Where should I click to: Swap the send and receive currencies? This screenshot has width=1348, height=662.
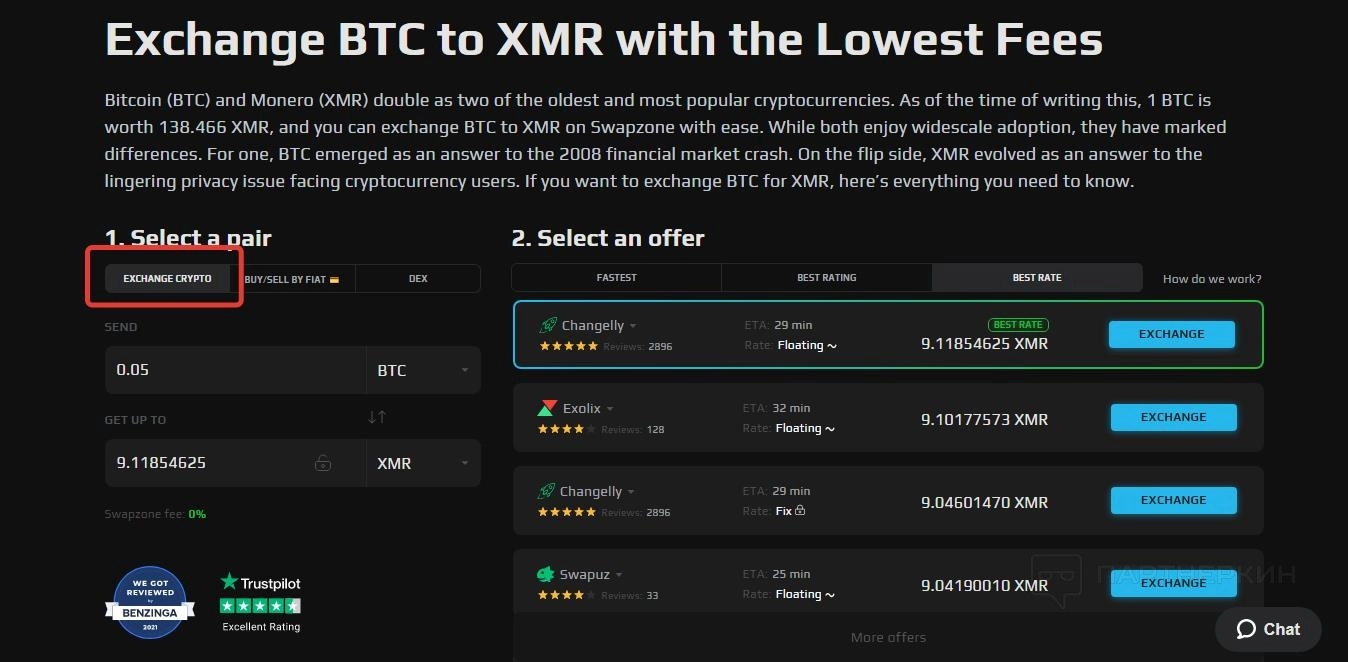[x=377, y=417]
